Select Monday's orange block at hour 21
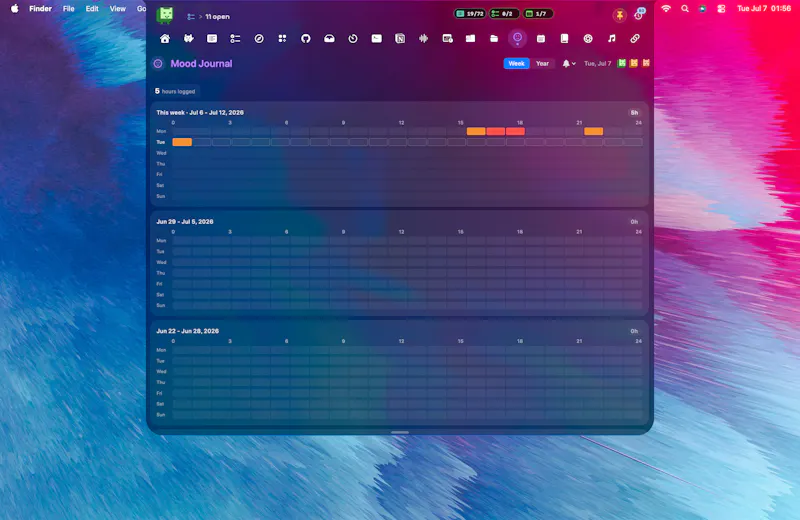 click(593, 131)
